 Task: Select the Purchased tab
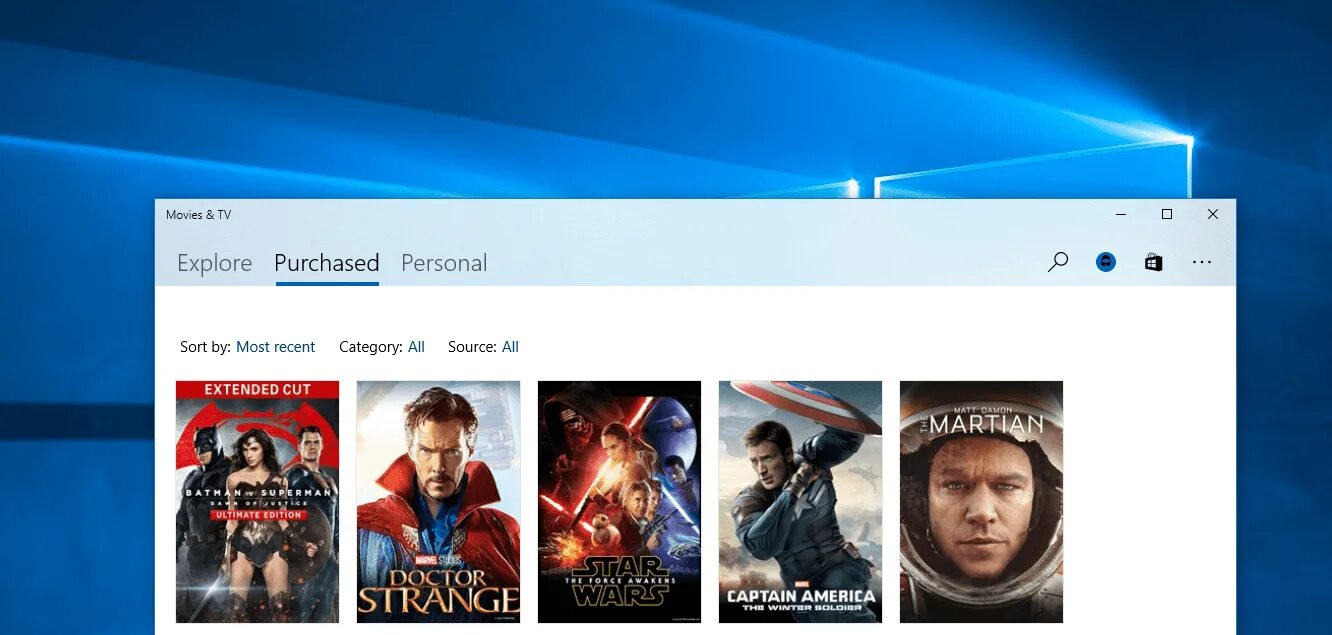coord(327,263)
